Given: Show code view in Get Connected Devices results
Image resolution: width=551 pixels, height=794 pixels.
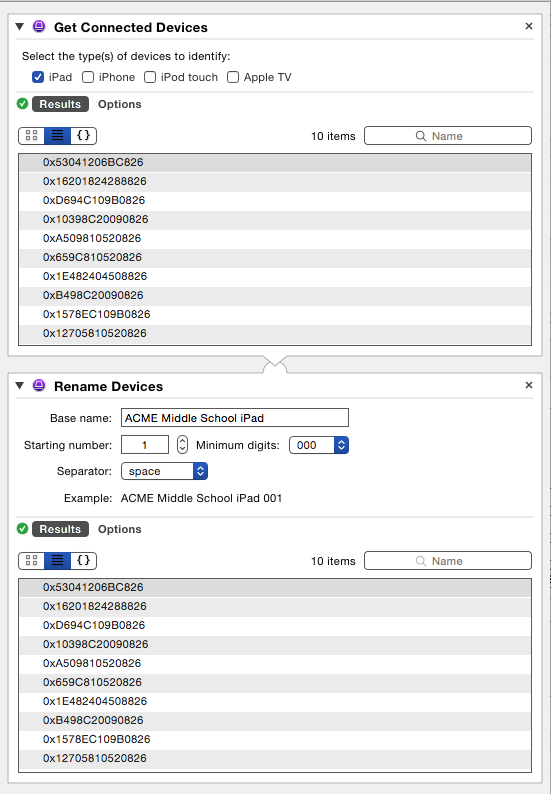Looking at the screenshot, I should (x=84, y=136).
